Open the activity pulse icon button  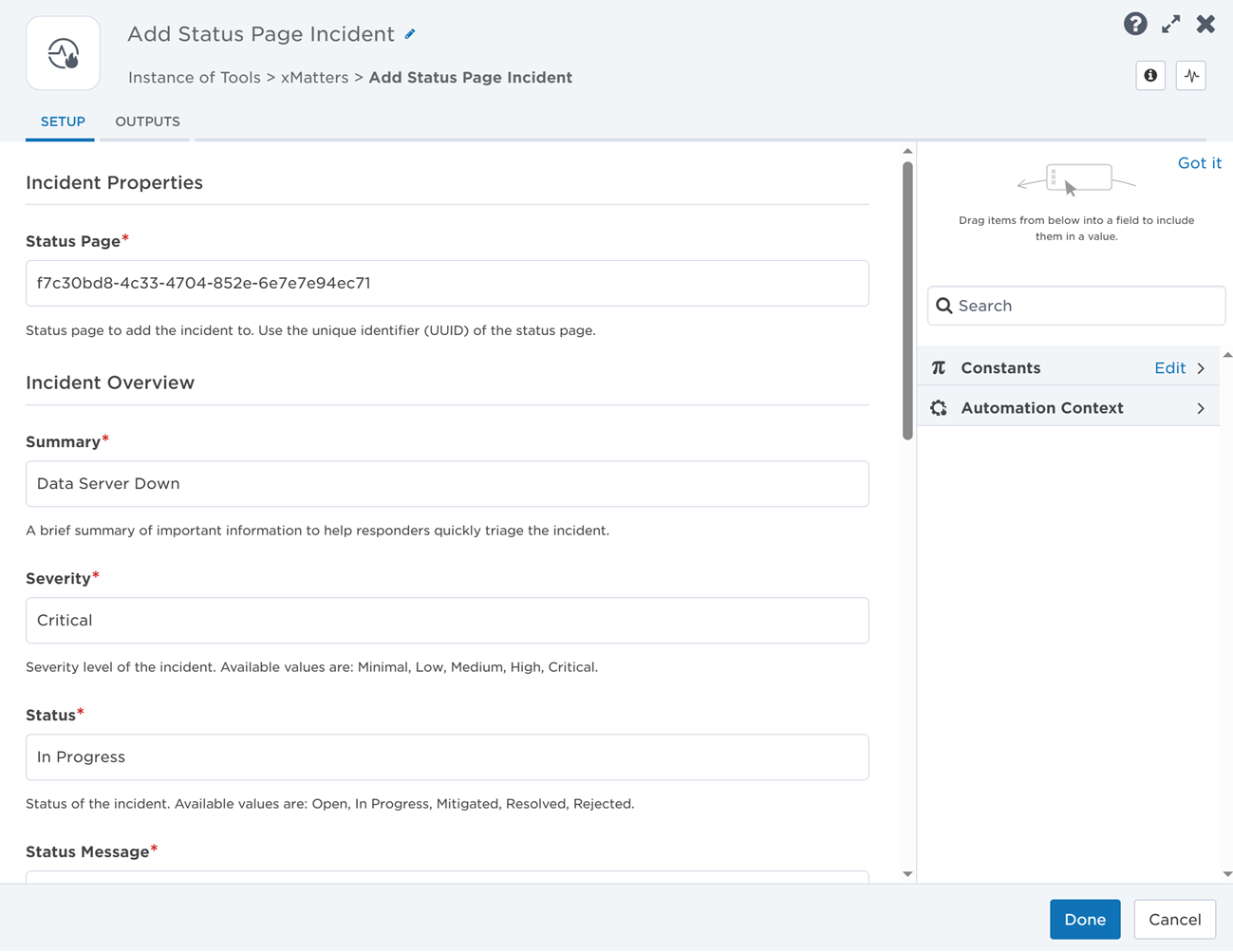tap(1191, 76)
